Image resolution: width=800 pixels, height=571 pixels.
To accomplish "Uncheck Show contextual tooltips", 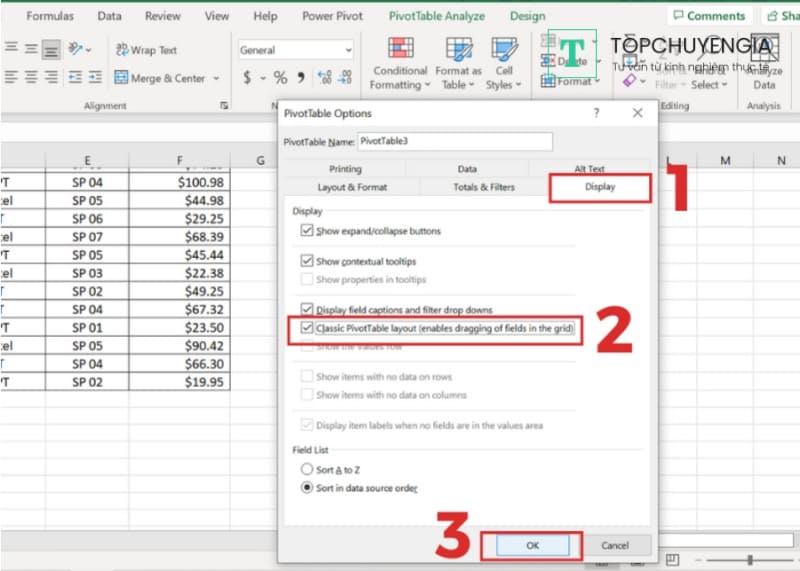I will point(307,261).
